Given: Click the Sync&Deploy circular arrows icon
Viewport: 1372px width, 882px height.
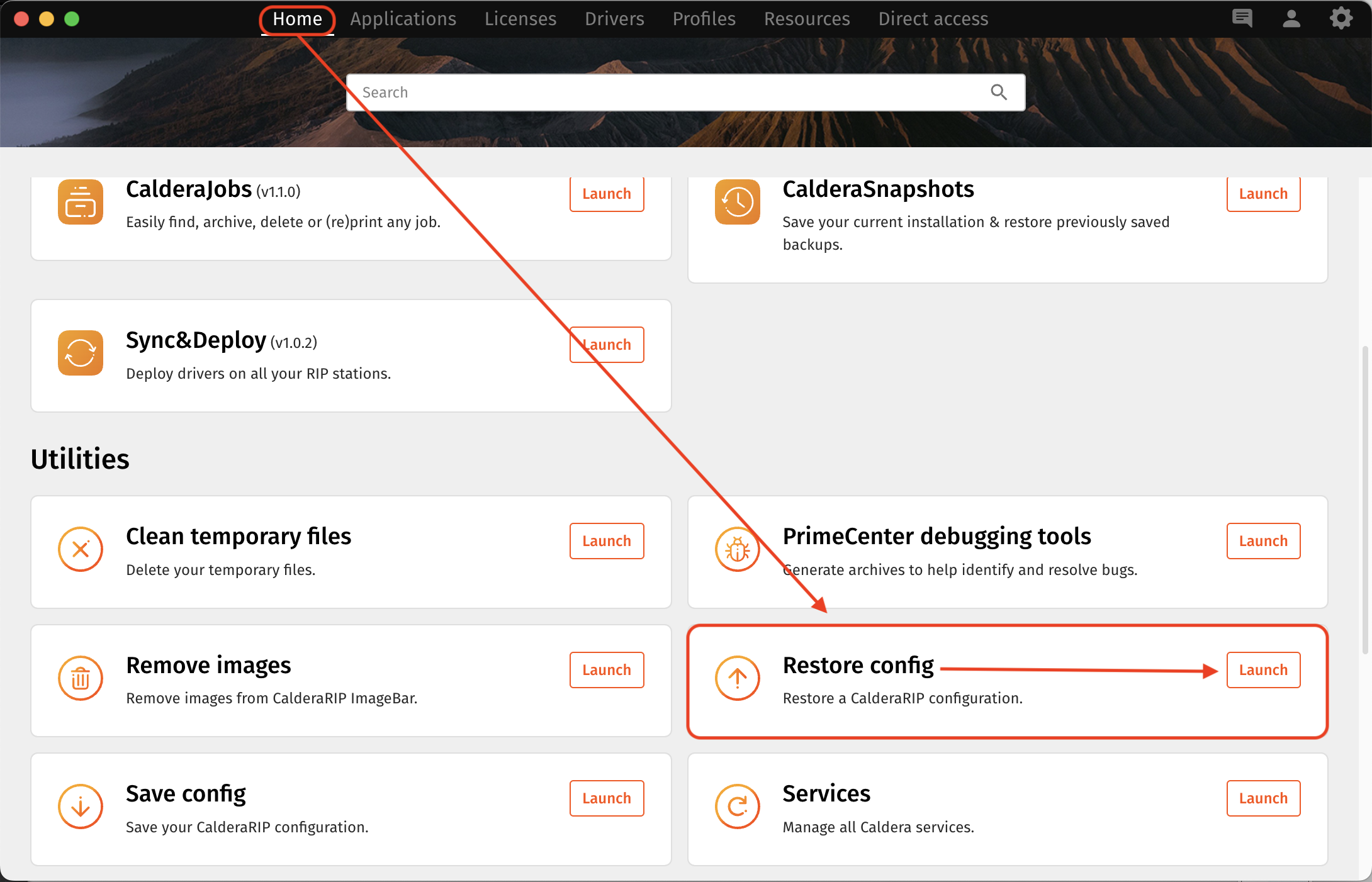Looking at the screenshot, I should coord(81,353).
